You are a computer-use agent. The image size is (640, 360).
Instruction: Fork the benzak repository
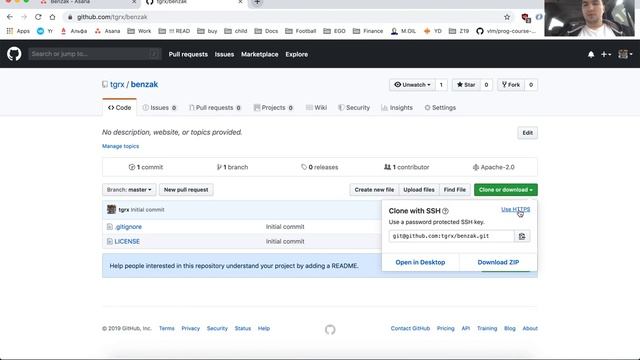(511, 85)
